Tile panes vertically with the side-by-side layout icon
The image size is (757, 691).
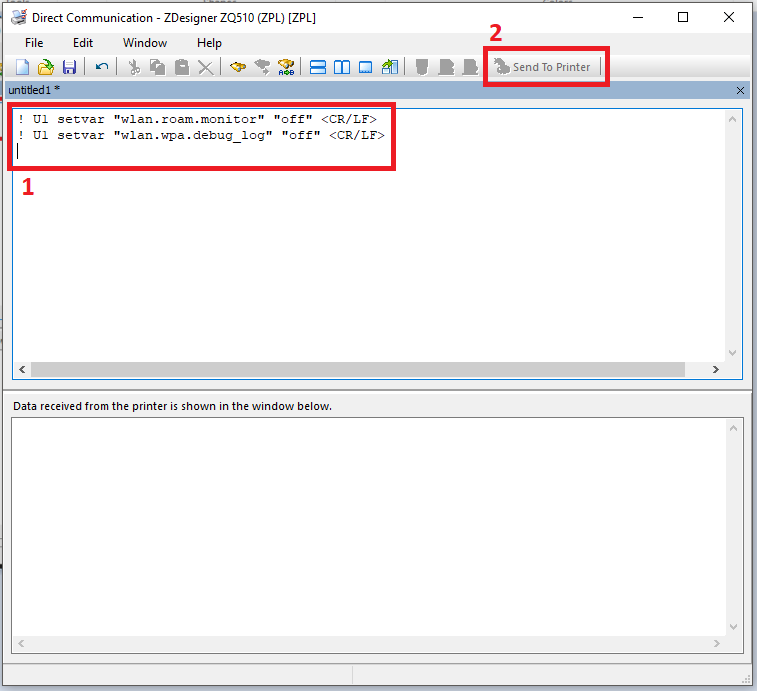[x=342, y=67]
